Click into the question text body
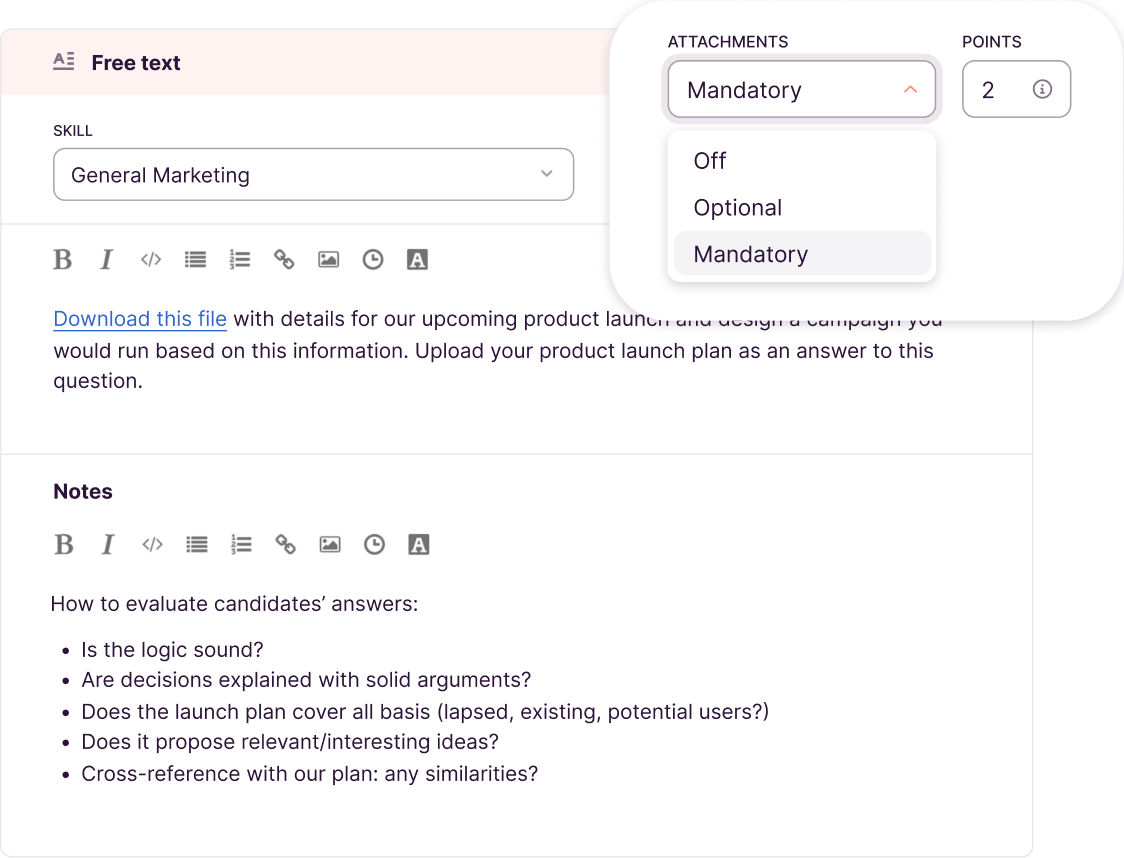Screen dimensions: 1124x858 click(x=495, y=350)
